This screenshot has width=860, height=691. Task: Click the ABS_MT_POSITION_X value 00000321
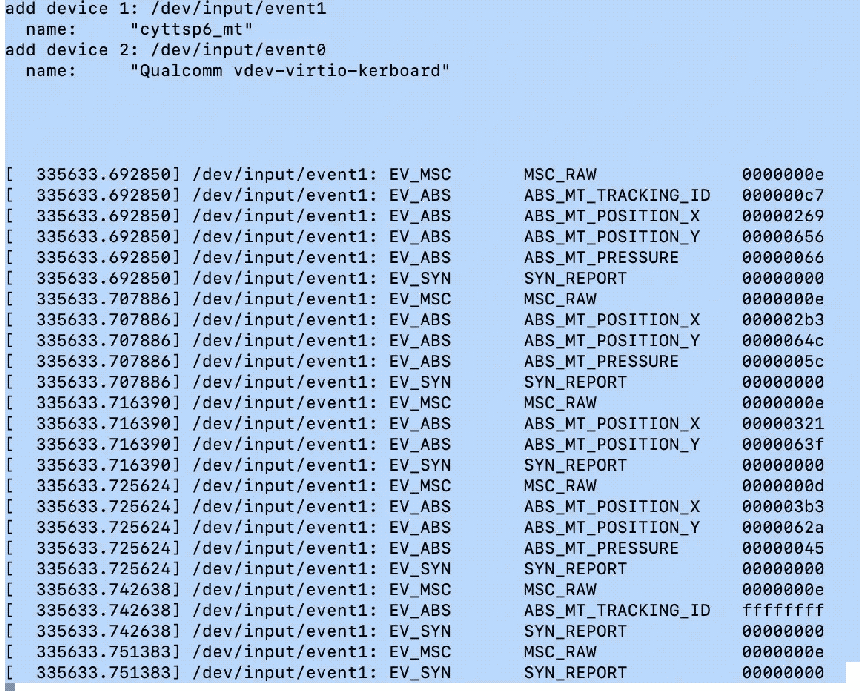coord(783,424)
